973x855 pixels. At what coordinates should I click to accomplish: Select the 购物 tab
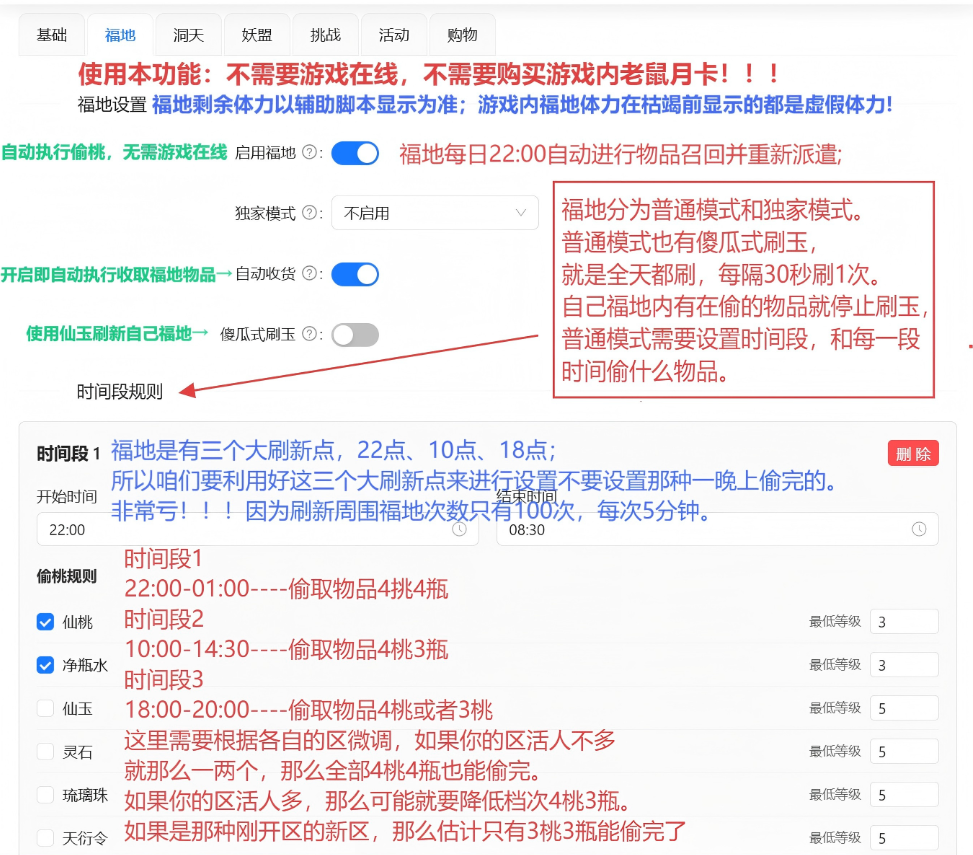tap(462, 35)
